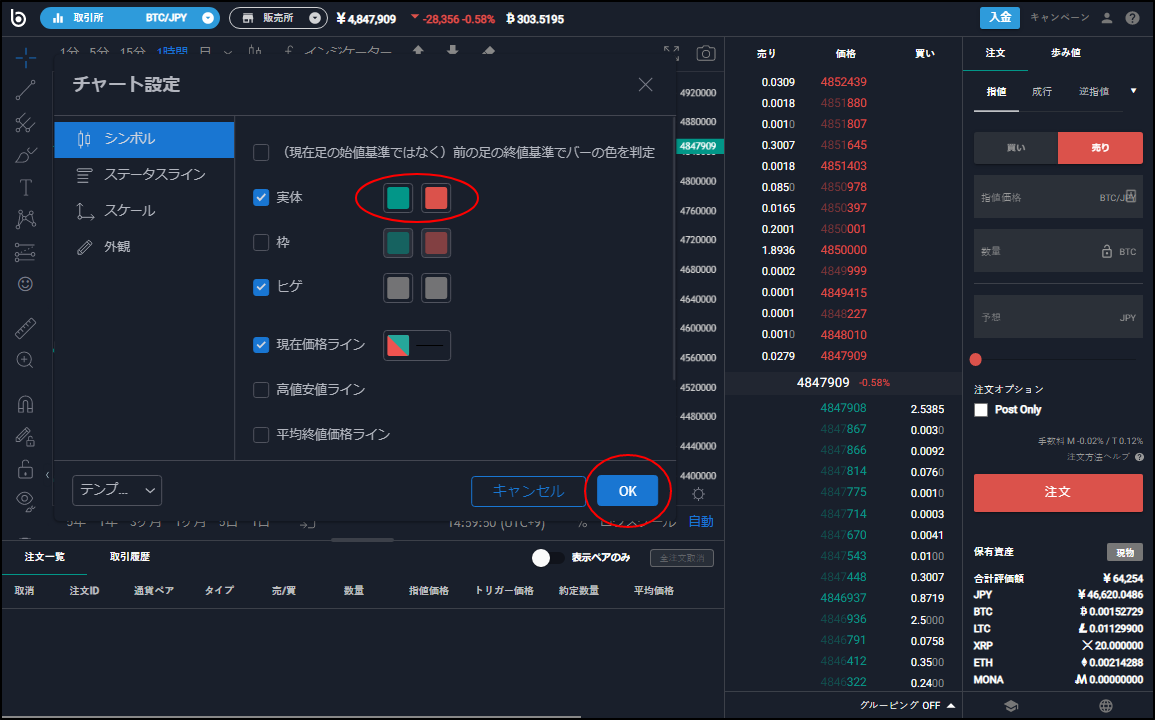Select the text annotation tool
This screenshot has height=720, width=1155.
pyautogui.click(x=25, y=187)
